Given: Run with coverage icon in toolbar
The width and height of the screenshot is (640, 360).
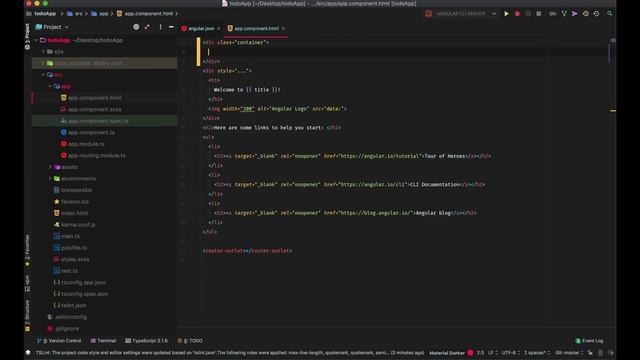Looking at the screenshot, I should (x=528, y=13).
